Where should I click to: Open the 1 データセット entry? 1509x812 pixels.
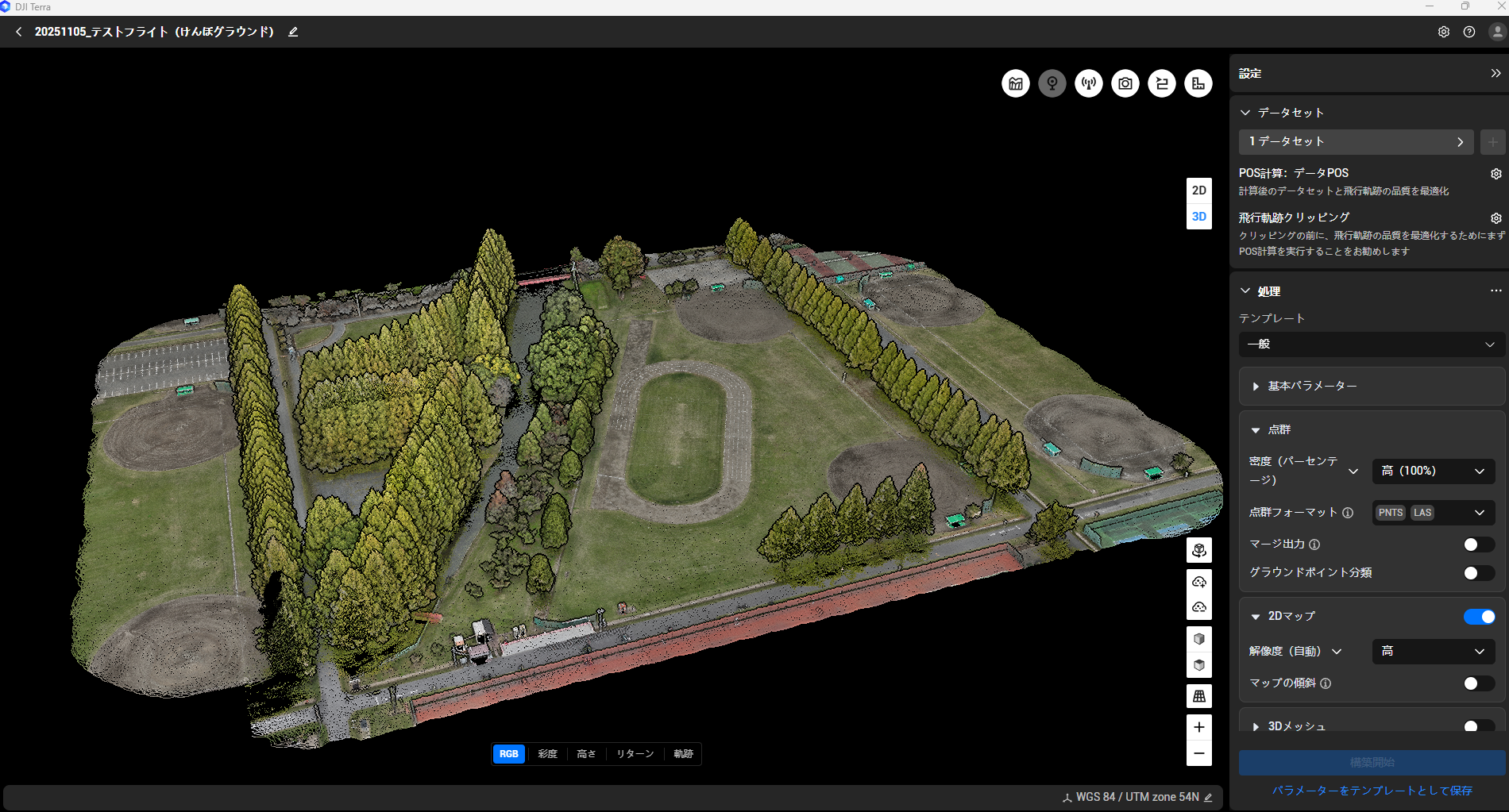tap(1356, 142)
